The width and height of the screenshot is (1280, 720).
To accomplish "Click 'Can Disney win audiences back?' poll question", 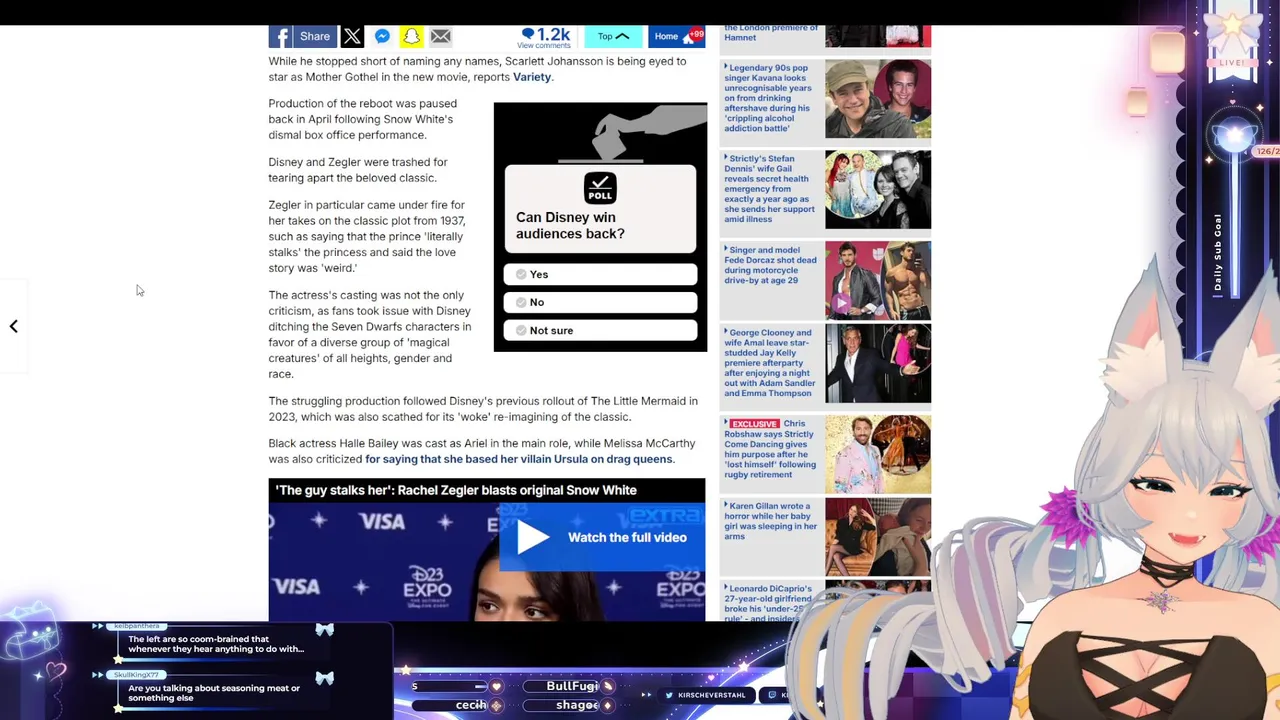I will click(x=570, y=225).
